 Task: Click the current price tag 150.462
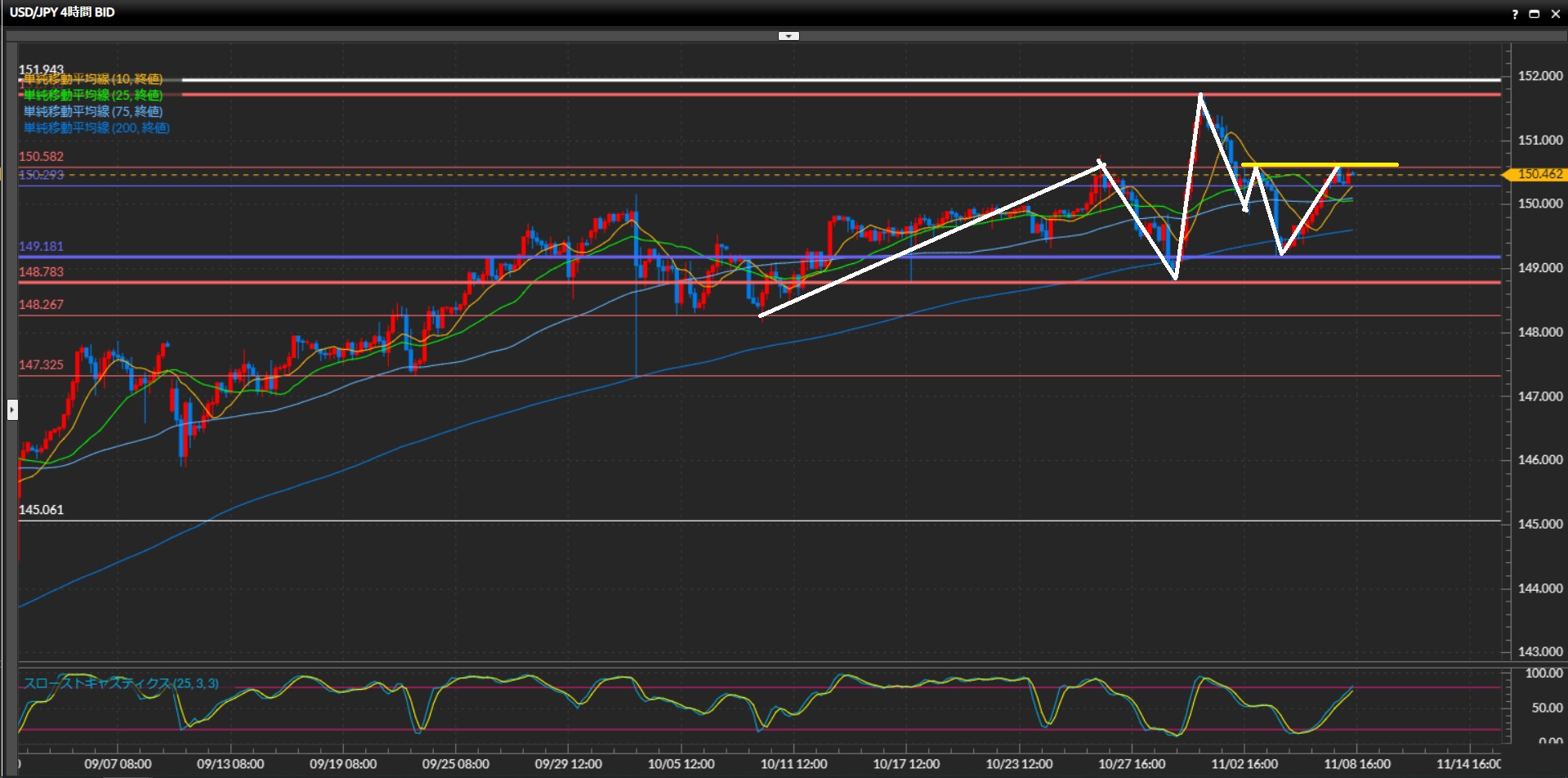(1539, 174)
